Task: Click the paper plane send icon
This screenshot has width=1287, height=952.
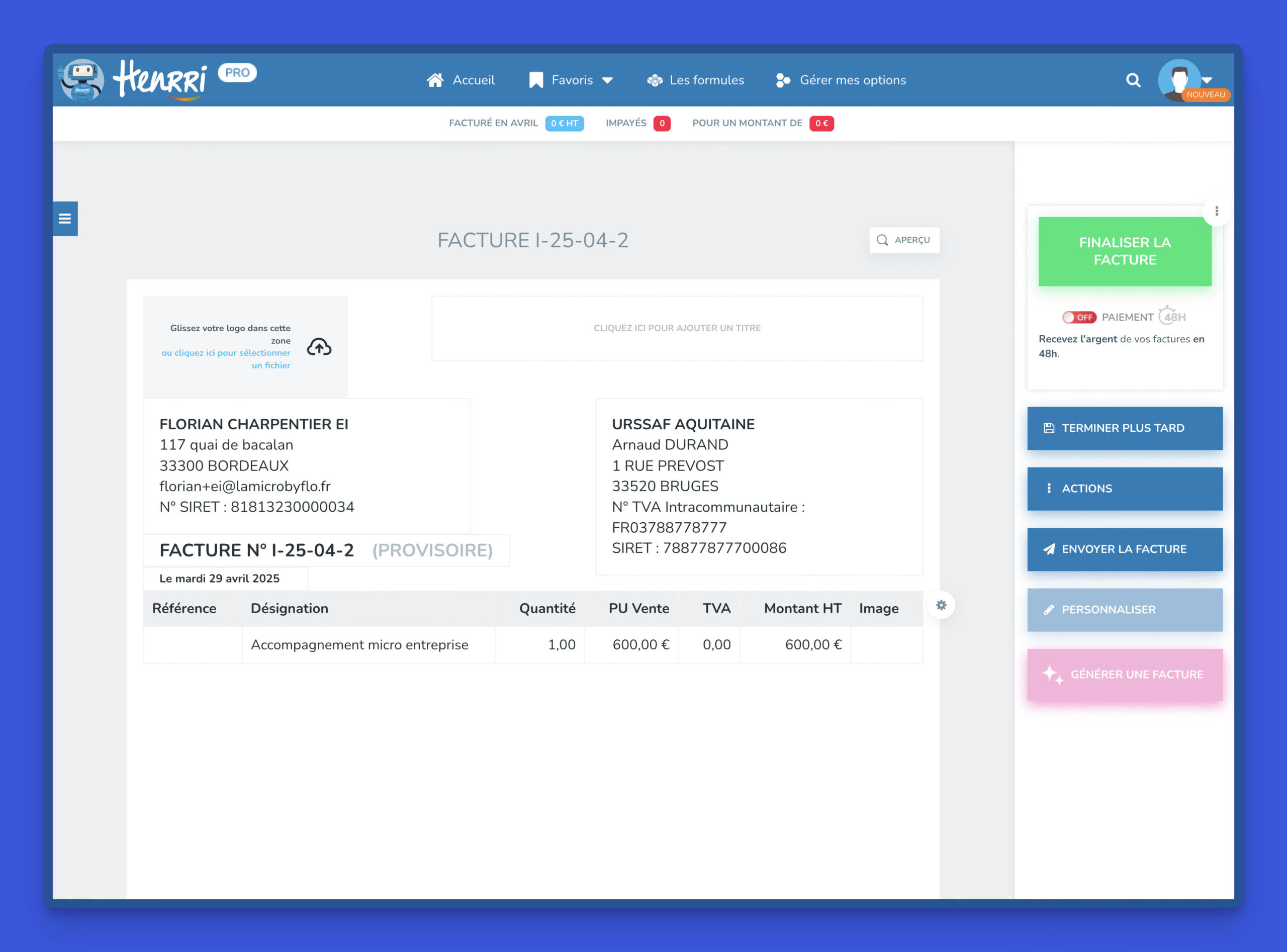Action: point(1049,549)
